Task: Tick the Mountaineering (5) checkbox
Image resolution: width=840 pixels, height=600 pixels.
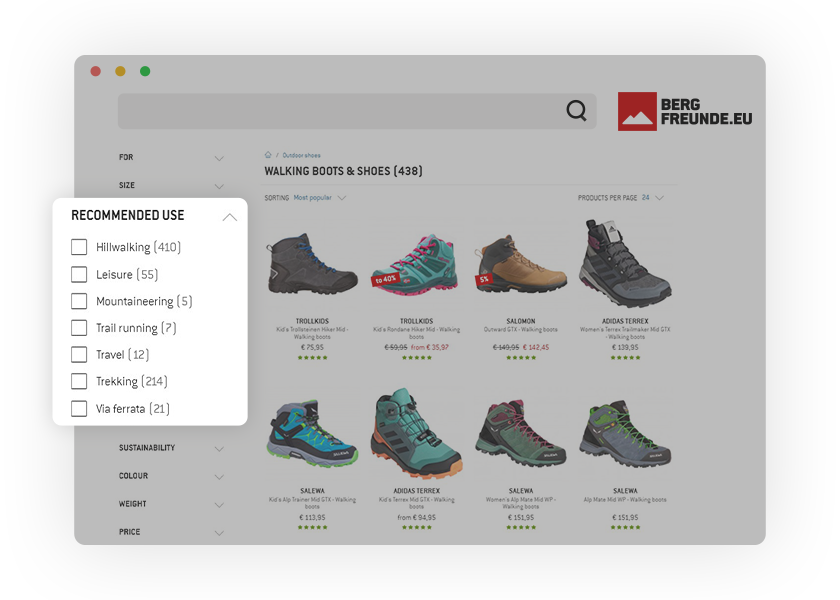Action: coord(79,301)
